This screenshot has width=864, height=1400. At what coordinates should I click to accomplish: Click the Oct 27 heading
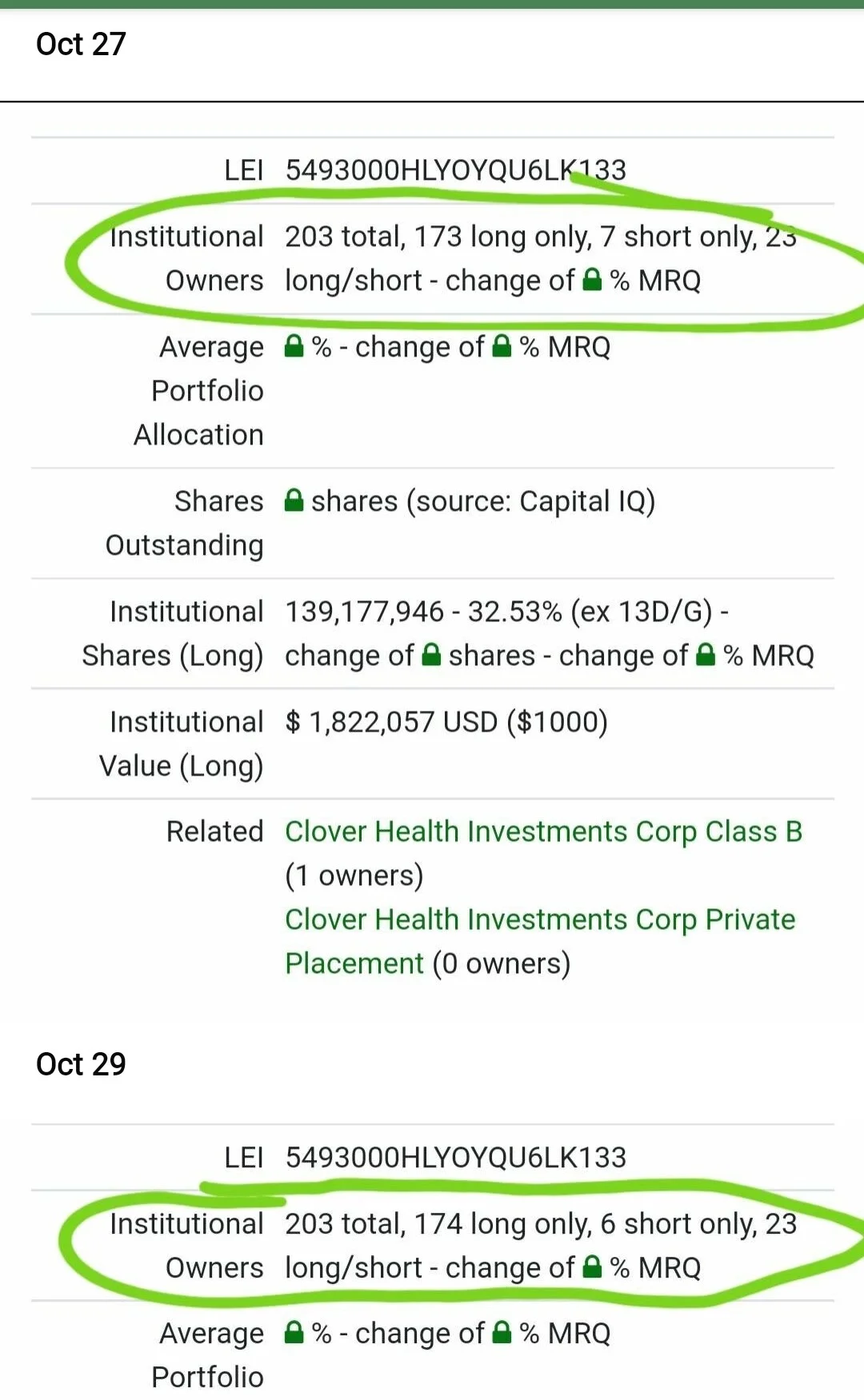(81, 44)
